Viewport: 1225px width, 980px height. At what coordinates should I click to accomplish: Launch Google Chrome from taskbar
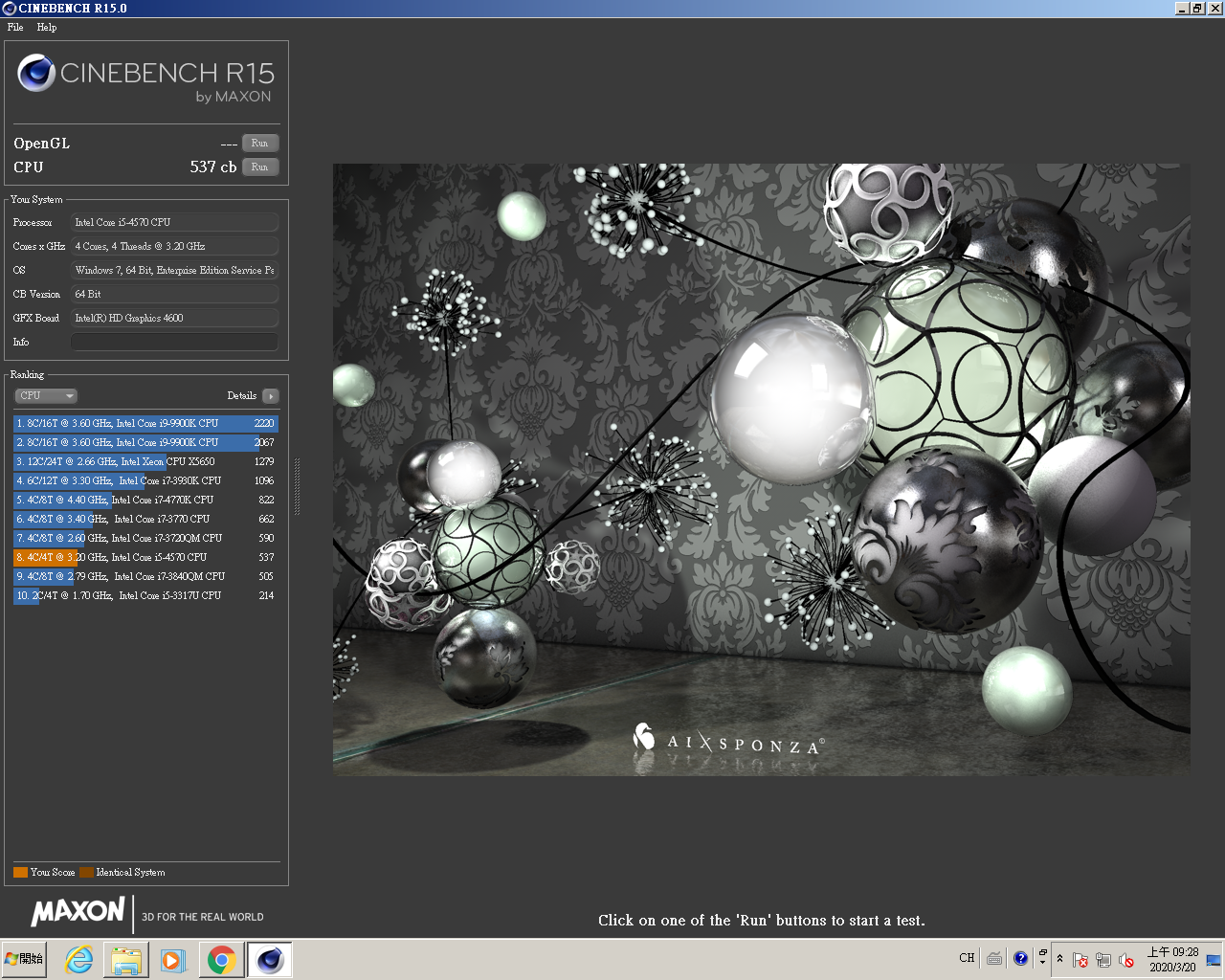221,959
